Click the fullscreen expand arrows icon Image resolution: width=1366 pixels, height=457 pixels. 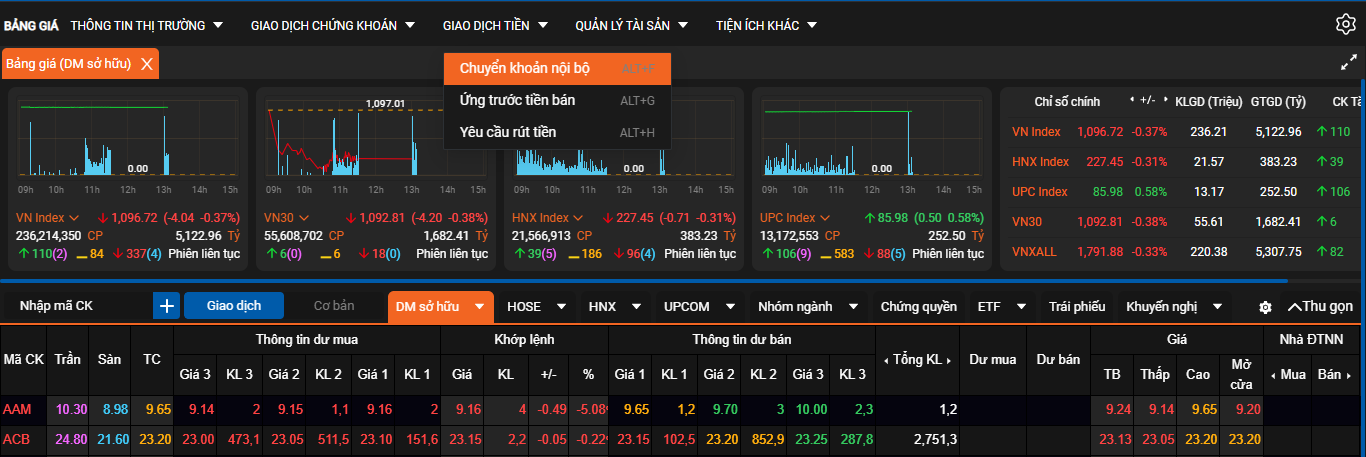click(x=1348, y=63)
